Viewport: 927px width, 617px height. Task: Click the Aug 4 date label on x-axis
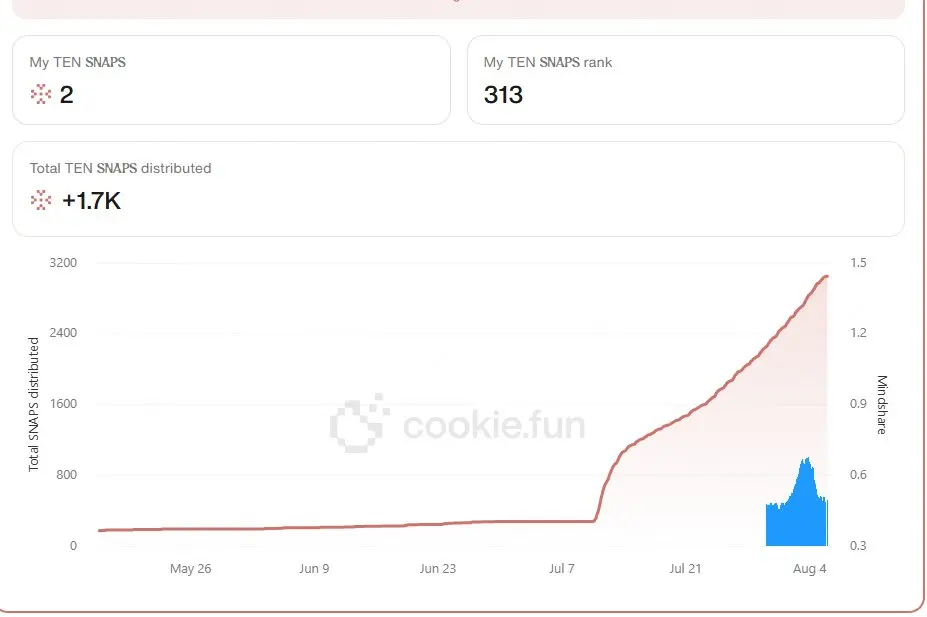pyautogui.click(x=809, y=569)
